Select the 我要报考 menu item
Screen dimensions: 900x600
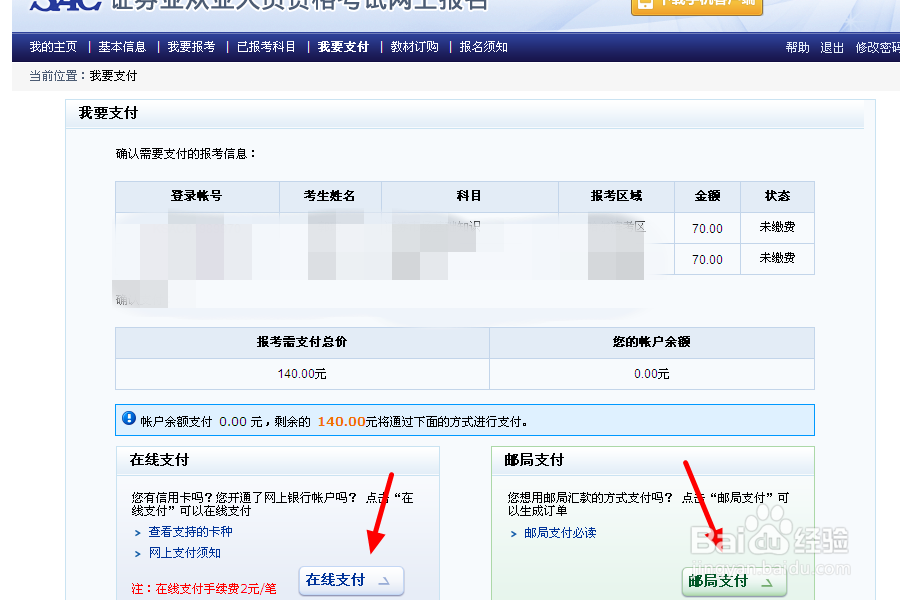(x=191, y=46)
